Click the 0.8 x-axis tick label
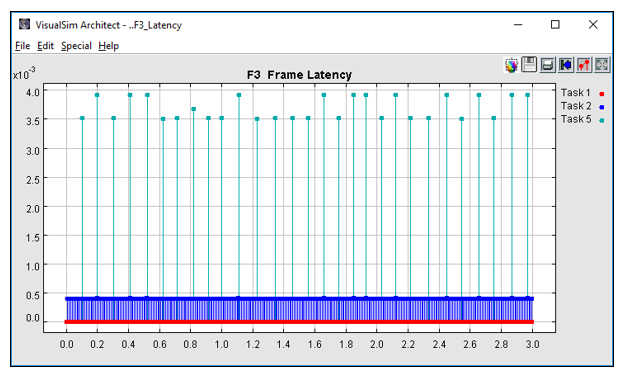 click(190, 344)
